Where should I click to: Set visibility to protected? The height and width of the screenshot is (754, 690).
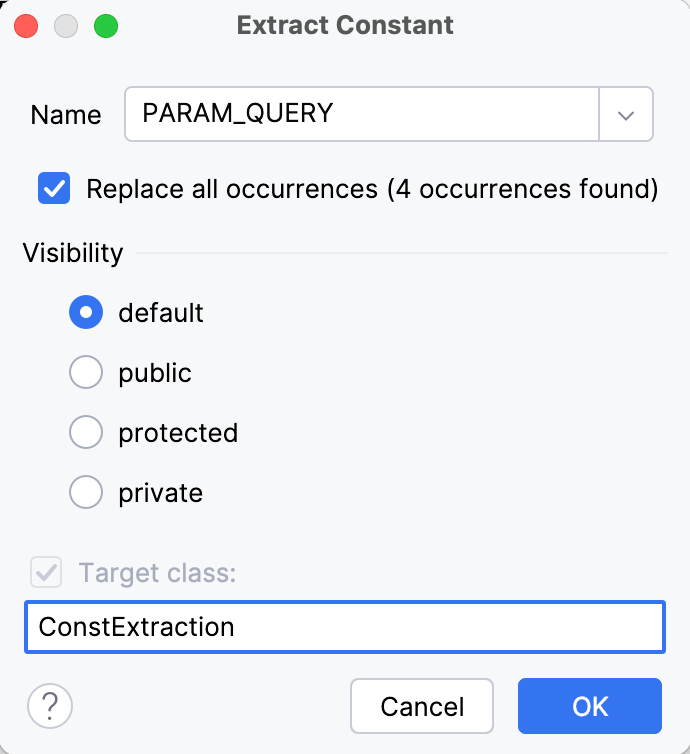[x=86, y=433]
